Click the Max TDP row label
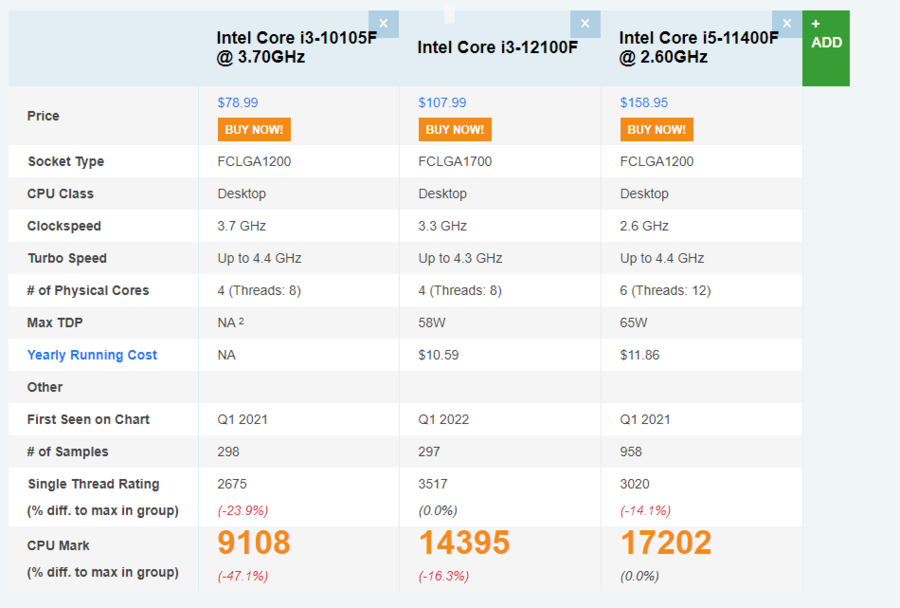Image resolution: width=900 pixels, height=608 pixels. point(55,323)
